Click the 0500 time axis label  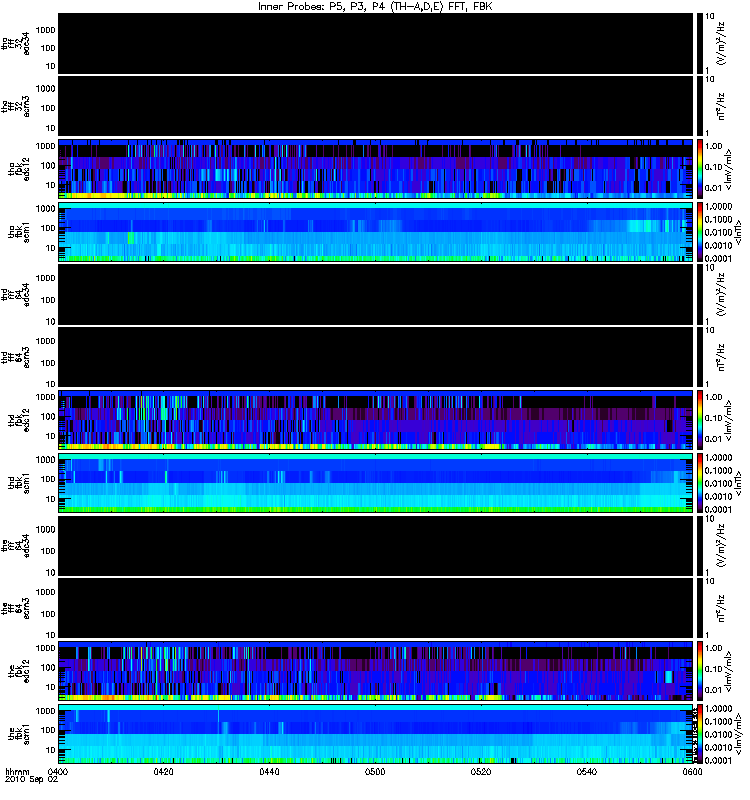pos(375,771)
